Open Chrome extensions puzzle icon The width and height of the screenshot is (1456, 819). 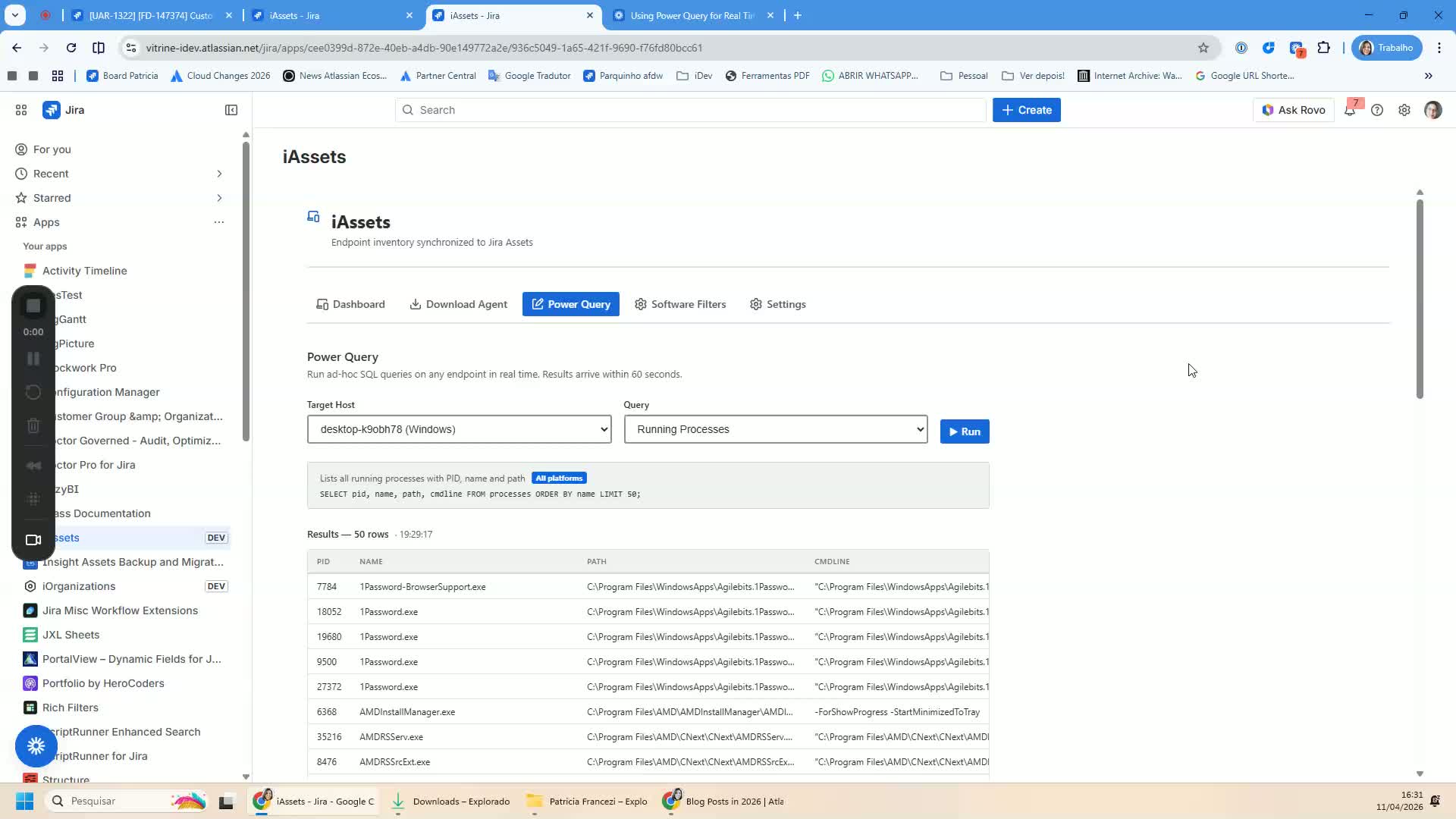1324,48
